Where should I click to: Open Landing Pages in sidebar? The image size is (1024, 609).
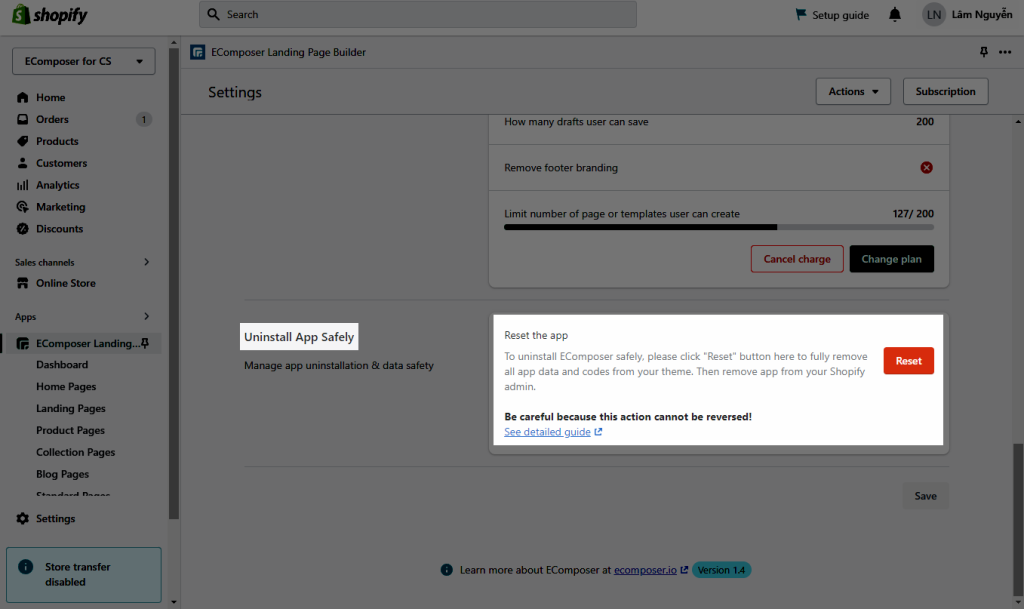(x=71, y=409)
